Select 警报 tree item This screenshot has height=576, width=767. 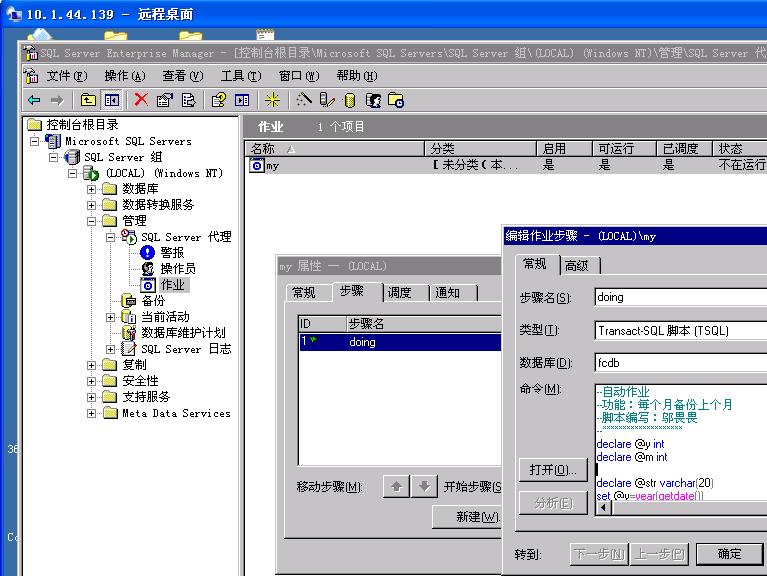coord(172,253)
